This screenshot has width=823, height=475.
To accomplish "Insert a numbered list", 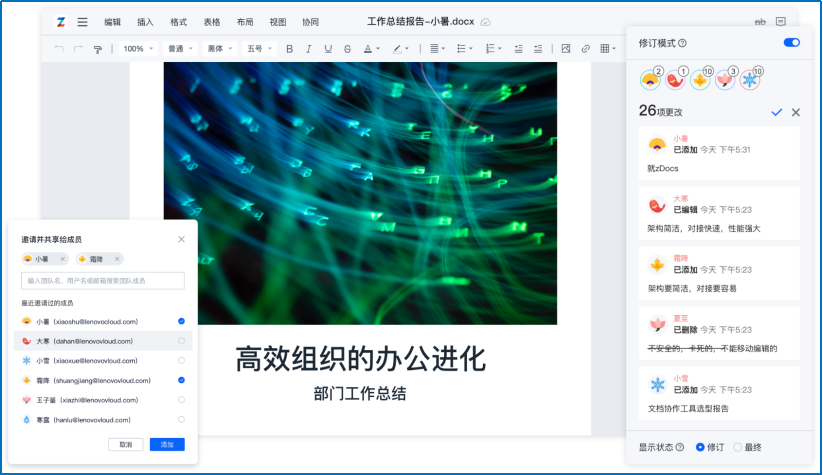I will [x=490, y=49].
